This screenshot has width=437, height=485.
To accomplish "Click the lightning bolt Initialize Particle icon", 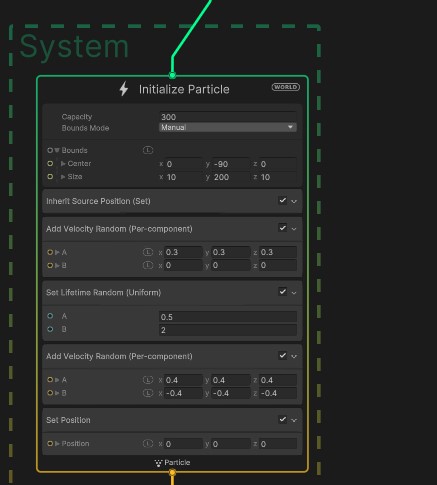I will 124,89.
